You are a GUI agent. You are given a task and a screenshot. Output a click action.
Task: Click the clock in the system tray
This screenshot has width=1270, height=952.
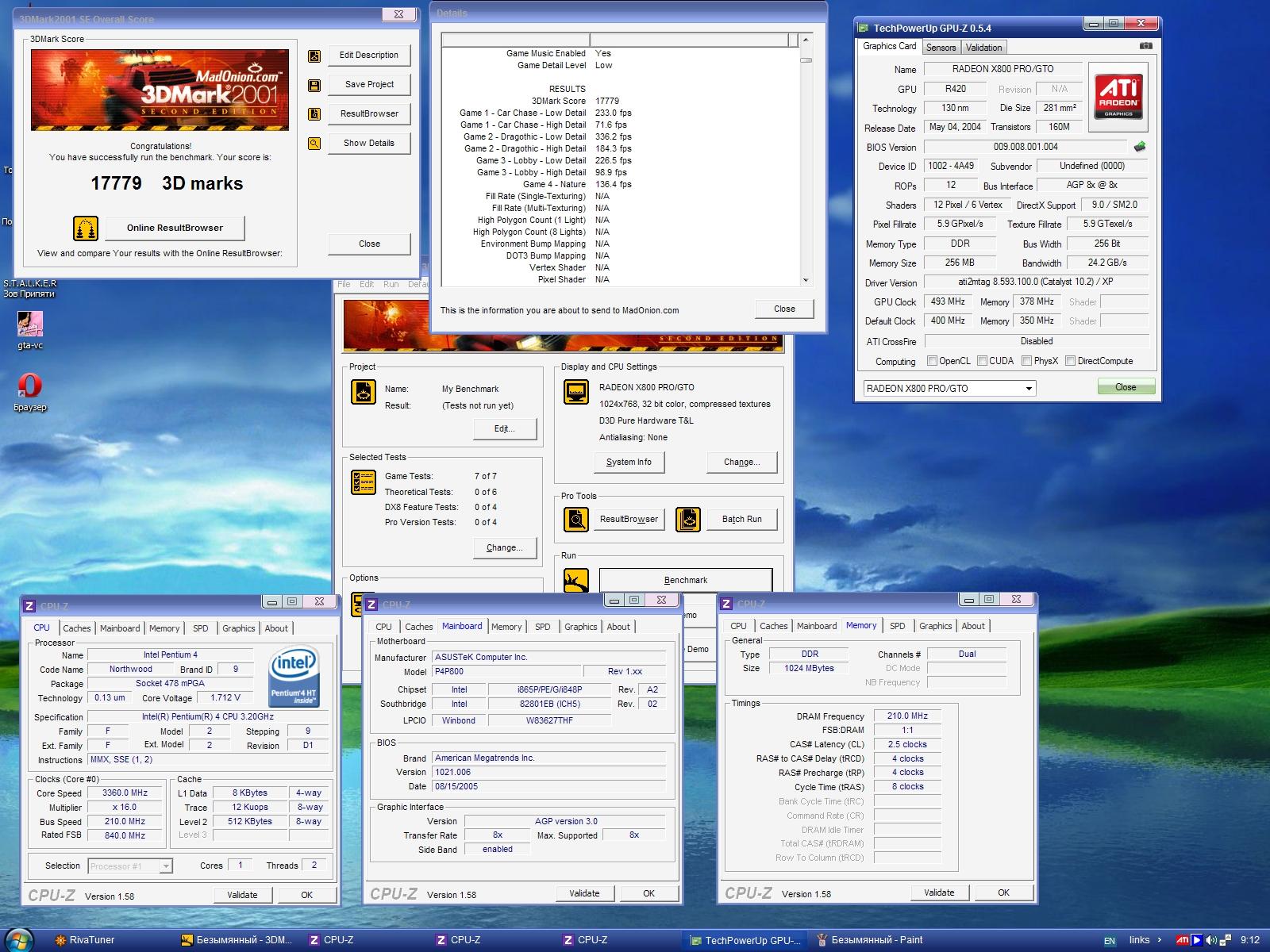pos(1250,940)
